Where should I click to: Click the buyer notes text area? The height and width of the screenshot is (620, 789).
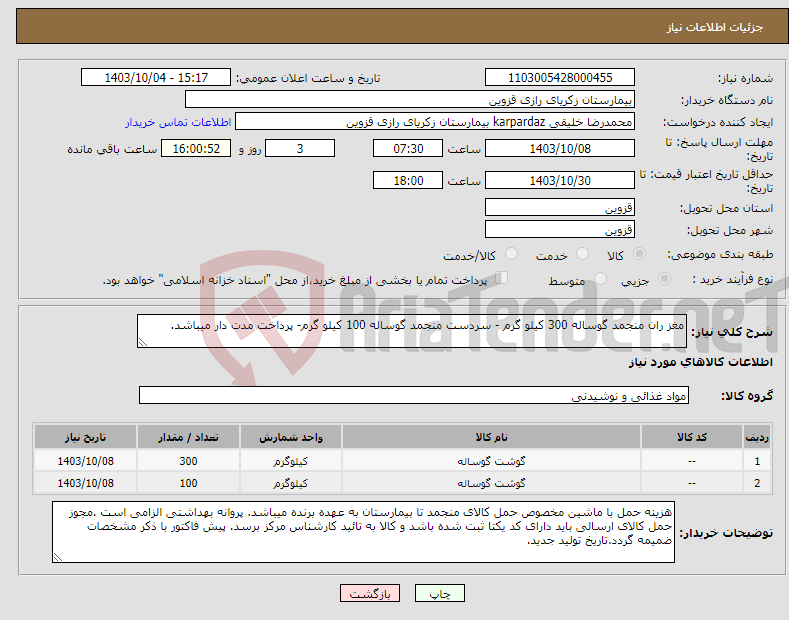[363, 532]
